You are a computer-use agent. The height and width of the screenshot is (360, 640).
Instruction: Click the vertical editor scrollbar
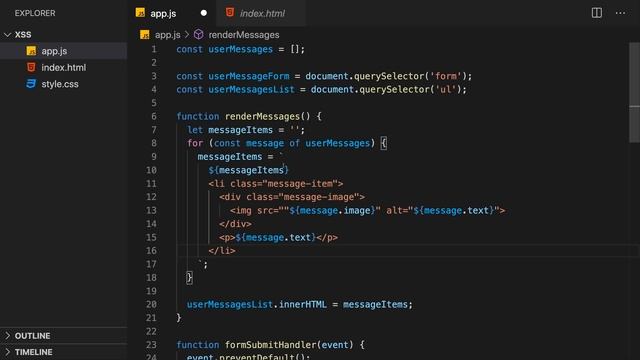click(634, 92)
